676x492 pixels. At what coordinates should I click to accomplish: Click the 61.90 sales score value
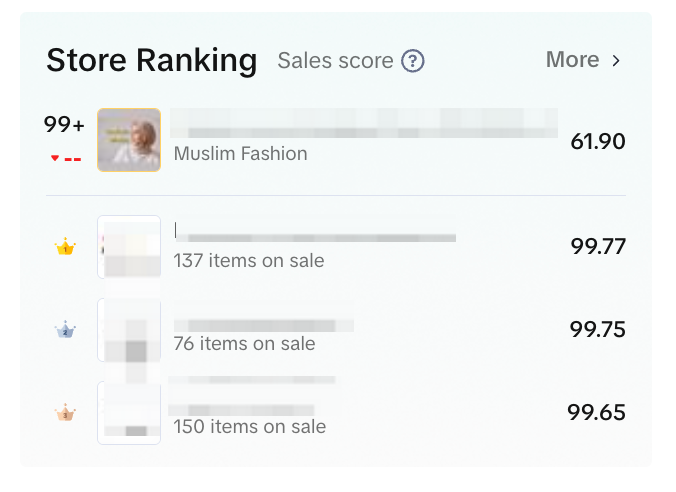coord(597,142)
